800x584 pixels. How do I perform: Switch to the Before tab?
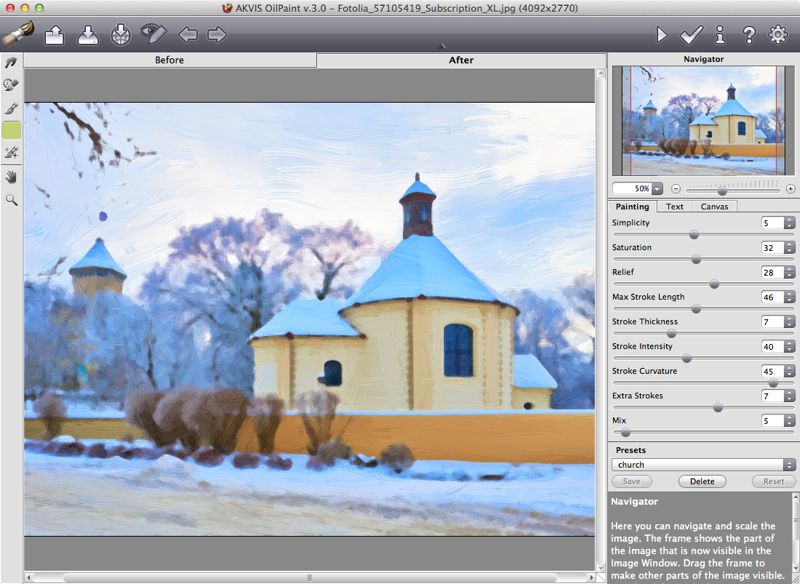tap(169, 60)
